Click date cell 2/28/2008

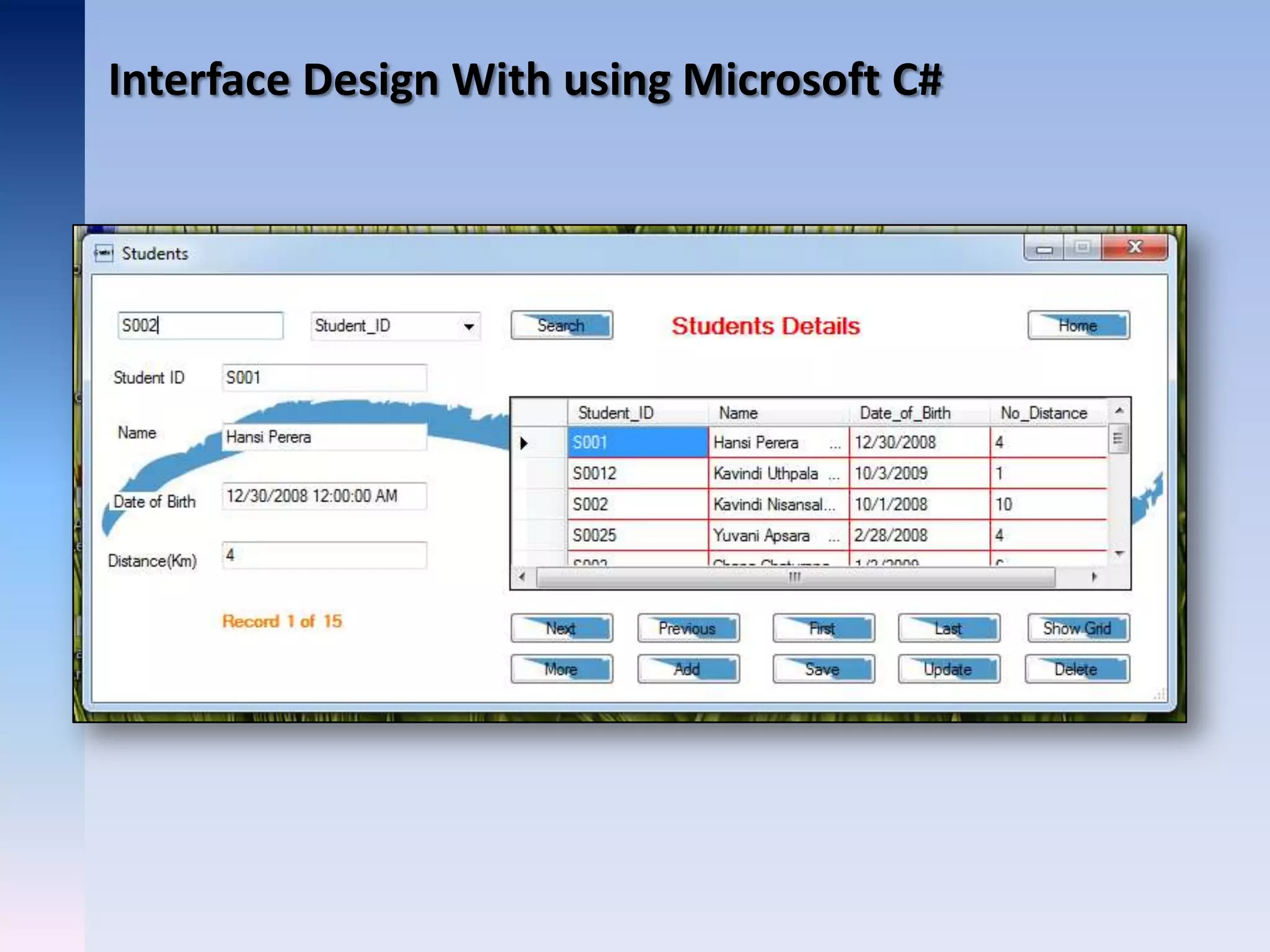(919, 535)
